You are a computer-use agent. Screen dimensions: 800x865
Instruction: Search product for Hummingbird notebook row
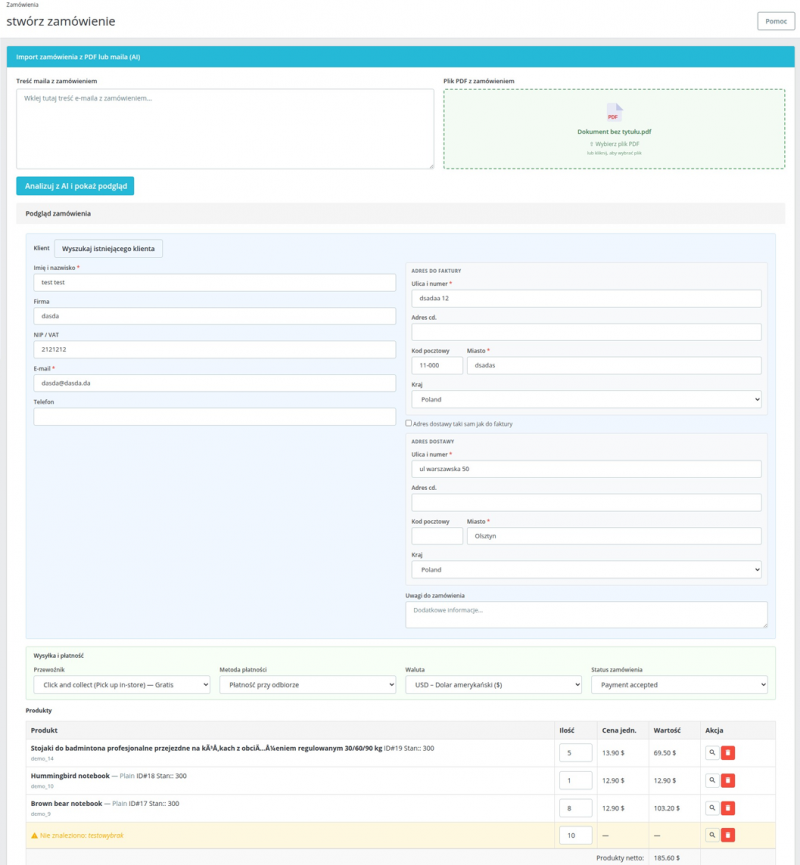click(712, 780)
